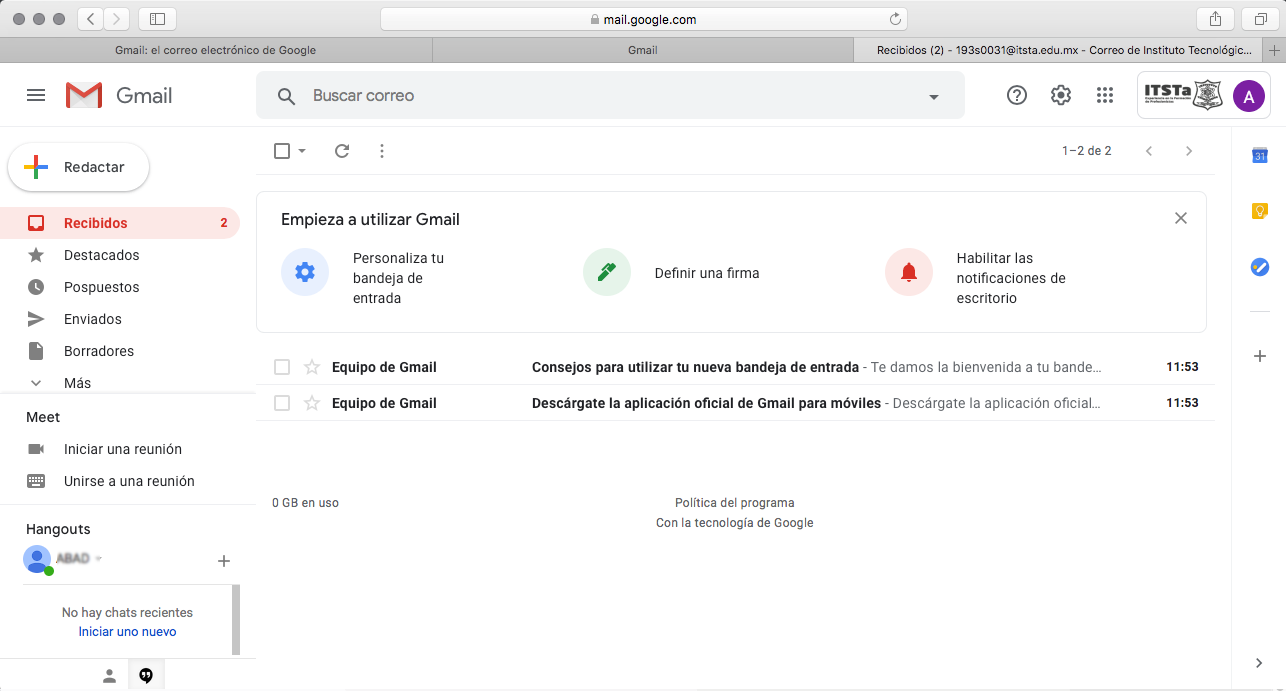Screen dimensions: 1286x691
Task: Open Recibidos folder
Action: (120, 223)
